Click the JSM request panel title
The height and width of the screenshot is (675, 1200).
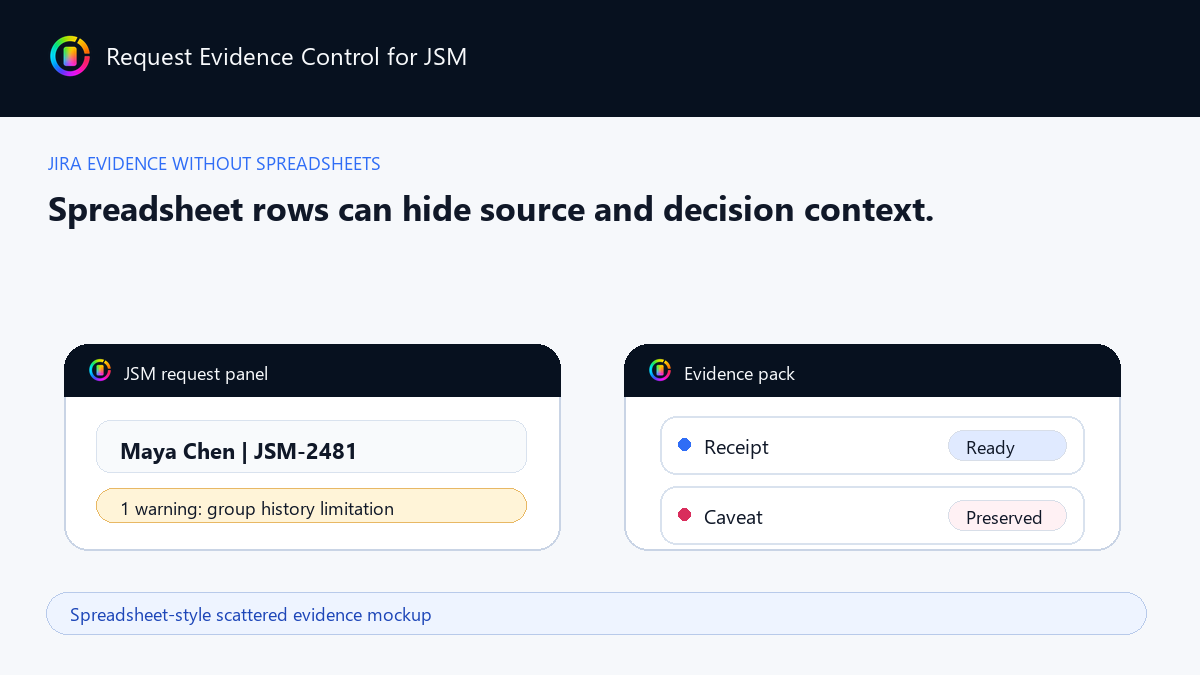(196, 374)
